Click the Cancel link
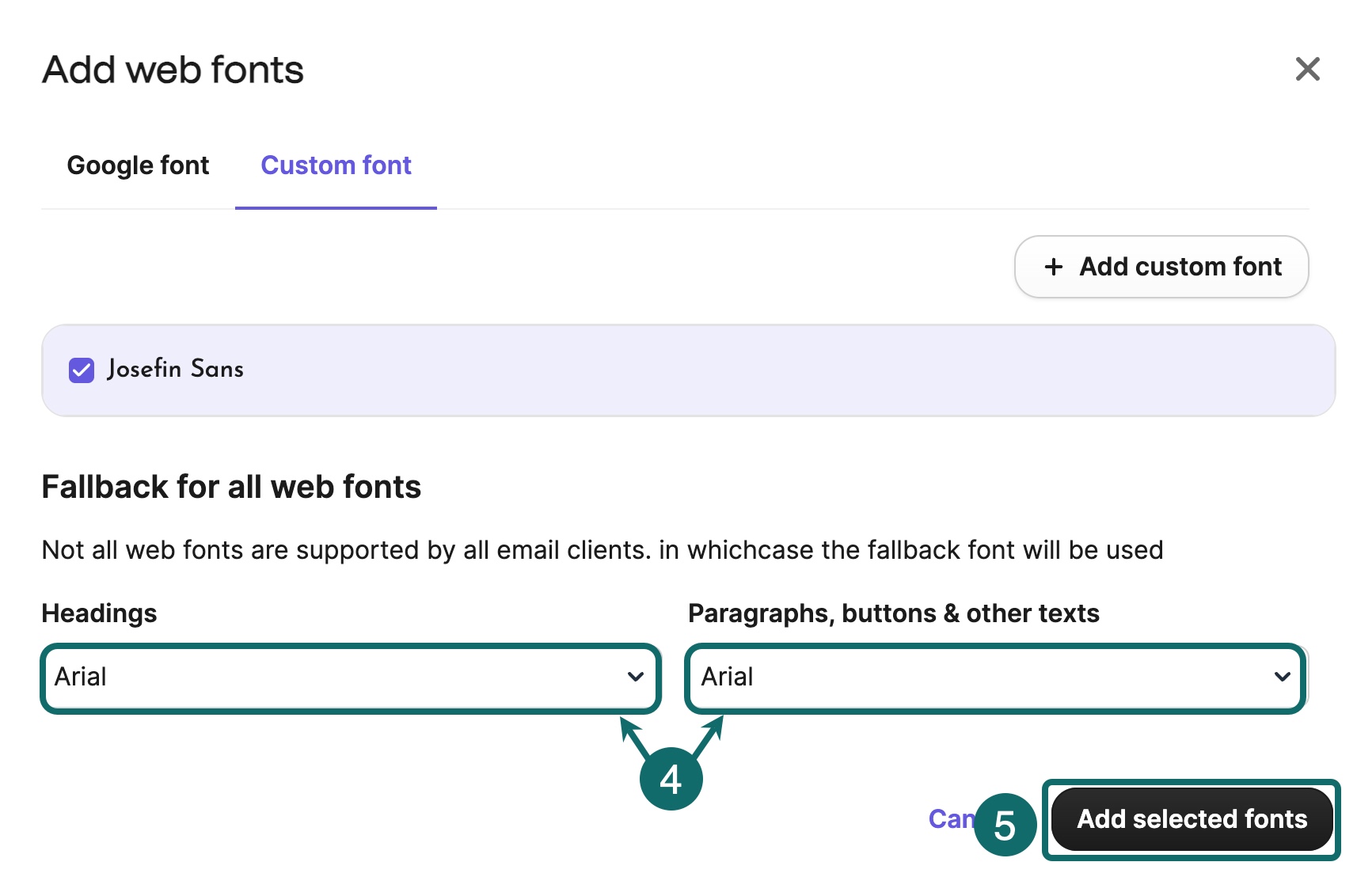The image size is (1357, 896). click(954, 819)
